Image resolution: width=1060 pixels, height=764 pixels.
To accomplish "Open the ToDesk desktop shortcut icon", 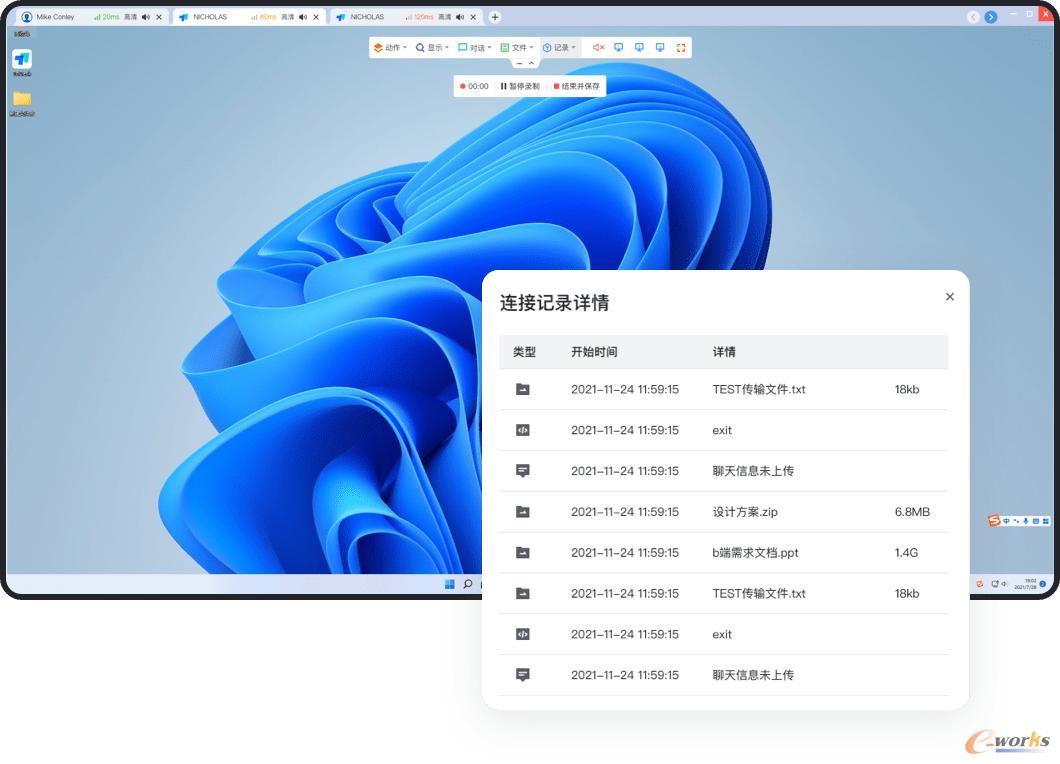I will point(22,59).
